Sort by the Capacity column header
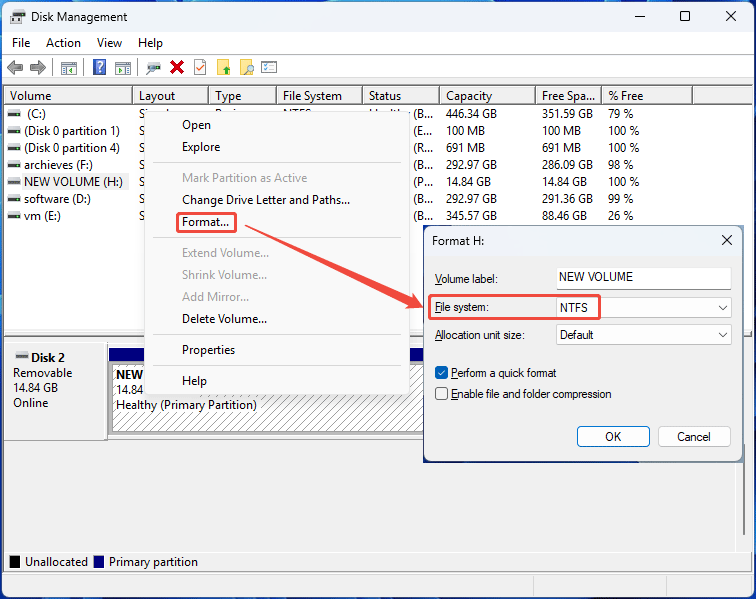 coord(487,96)
